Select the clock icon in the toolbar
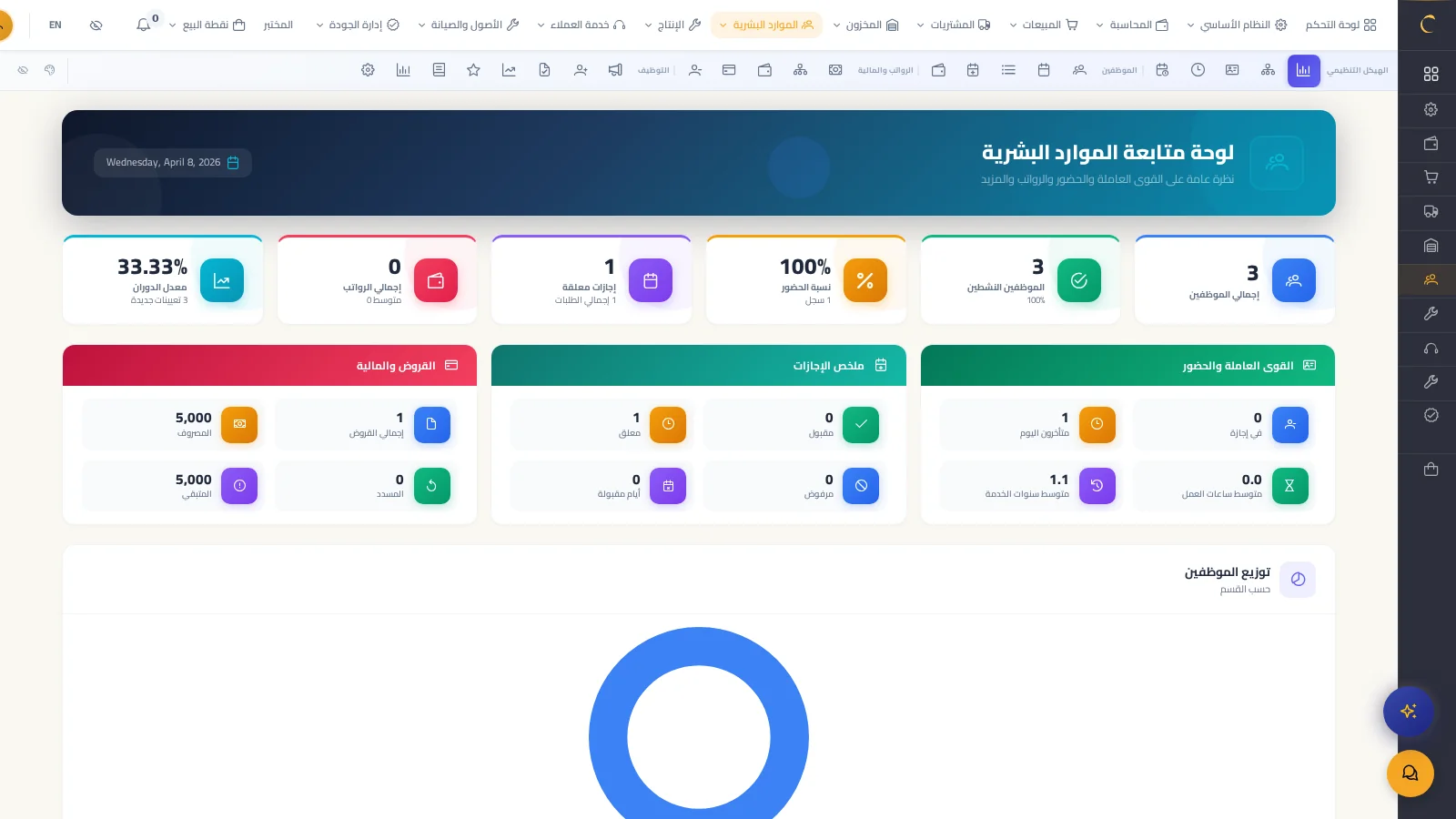Viewport: 1456px width, 819px height. click(x=1198, y=70)
